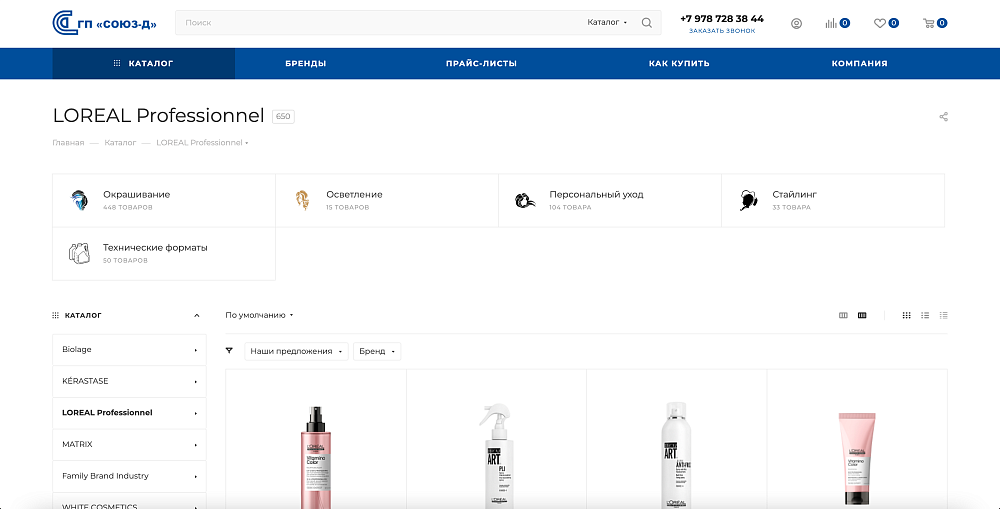Click the 33 ТОВАРА count text
The image size is (1000, 509).
(x=791, y=207)
